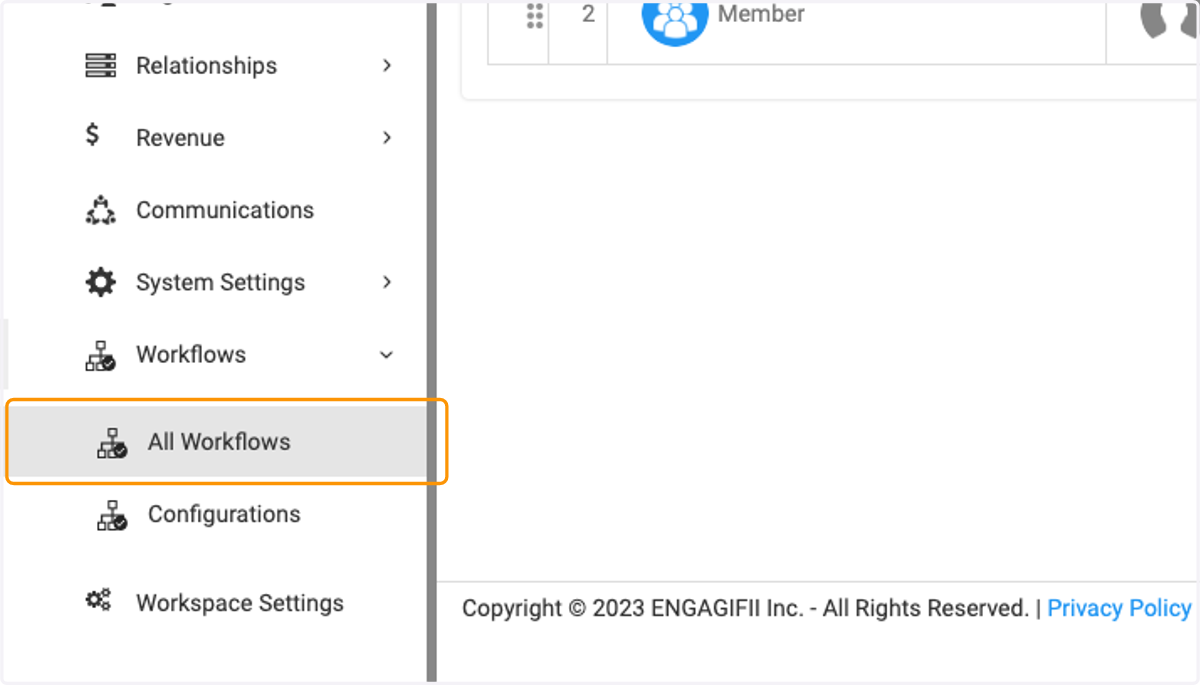Click the Configurations hierarchy icon
This screenshot has width=1200, height=685.
pyautogui.click(x=112, y=514)
